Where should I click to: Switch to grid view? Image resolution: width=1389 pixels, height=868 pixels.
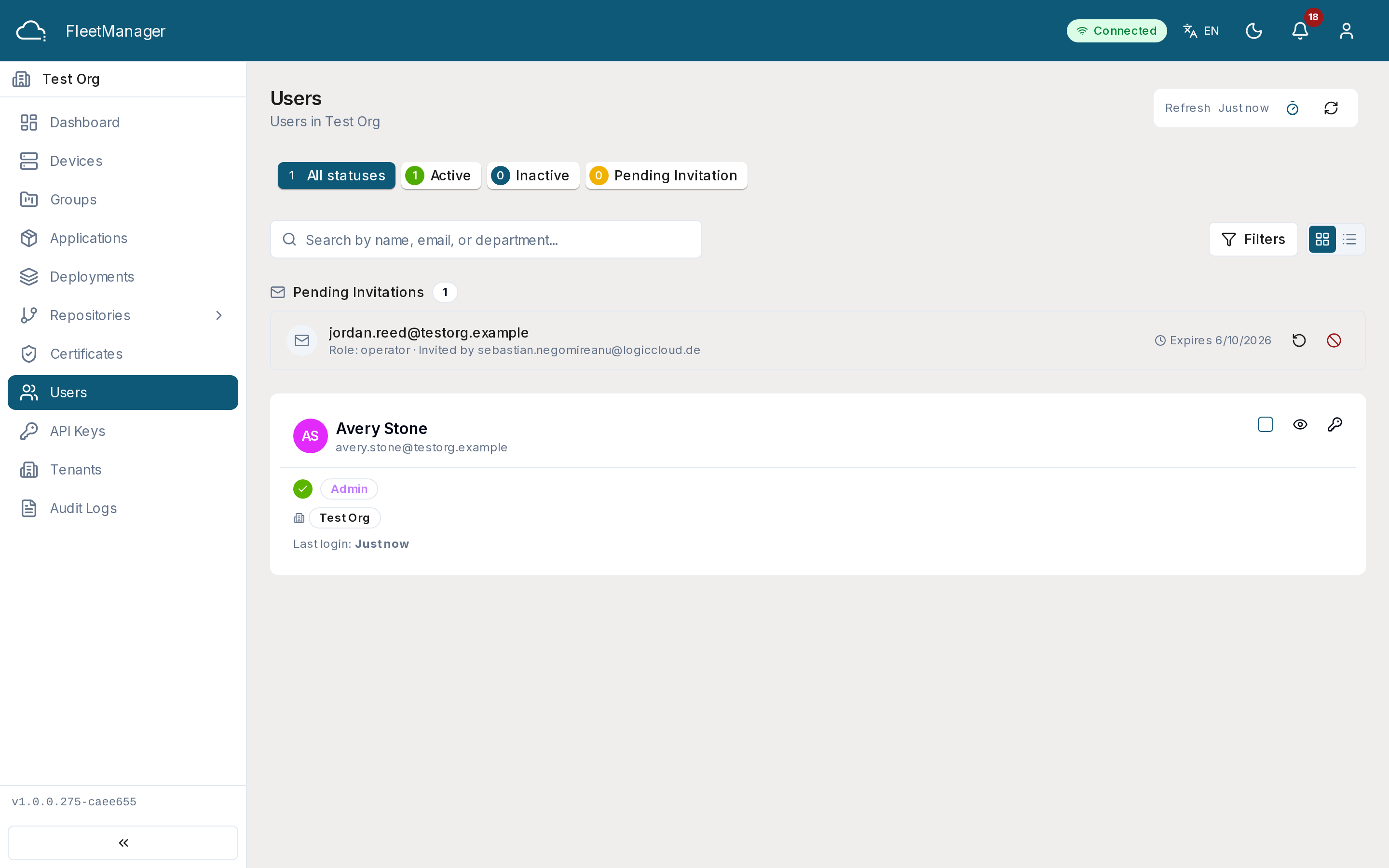1322,239
